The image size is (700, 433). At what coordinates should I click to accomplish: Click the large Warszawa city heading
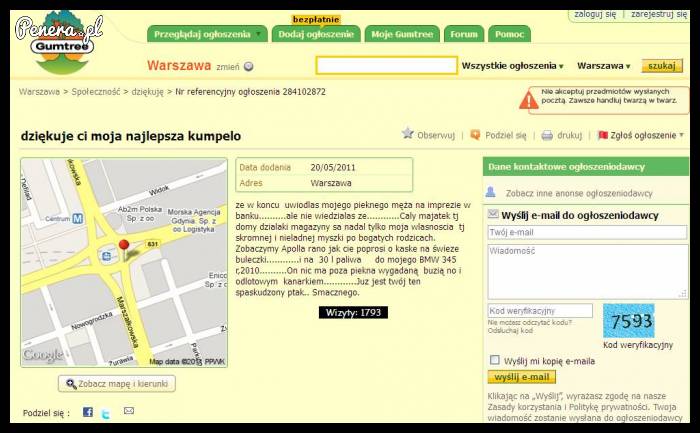point(179,66)
